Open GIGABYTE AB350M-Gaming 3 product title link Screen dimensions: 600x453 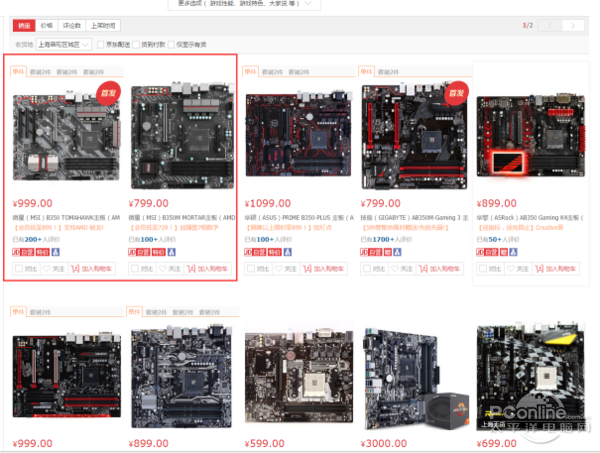pos(414,218)
